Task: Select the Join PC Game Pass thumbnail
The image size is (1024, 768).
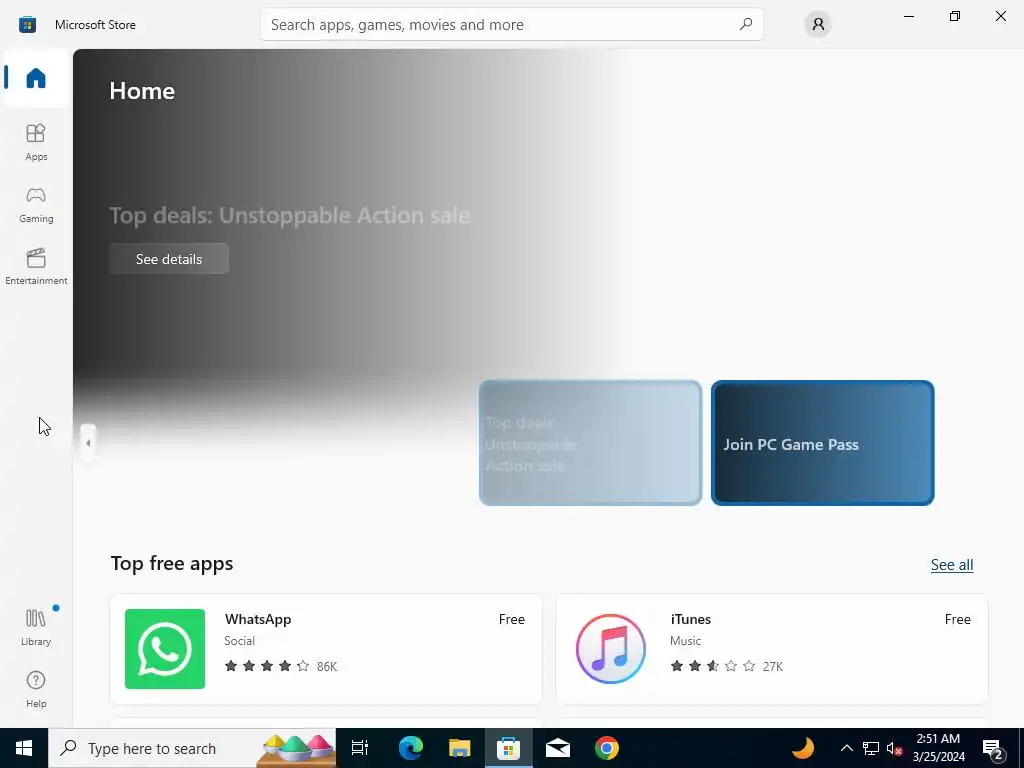Action: [822, 443]
